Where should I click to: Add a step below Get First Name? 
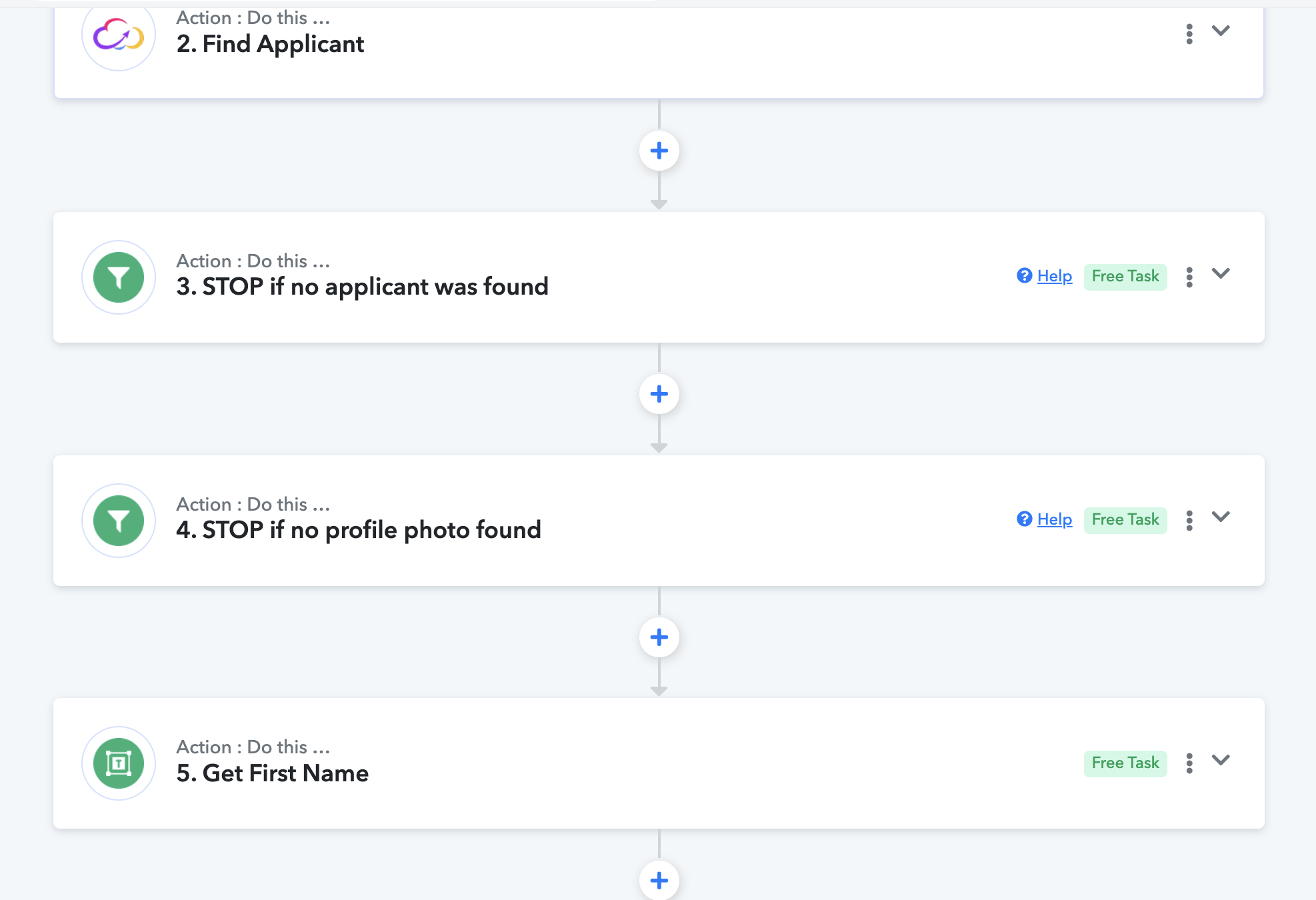coord(659,881)
